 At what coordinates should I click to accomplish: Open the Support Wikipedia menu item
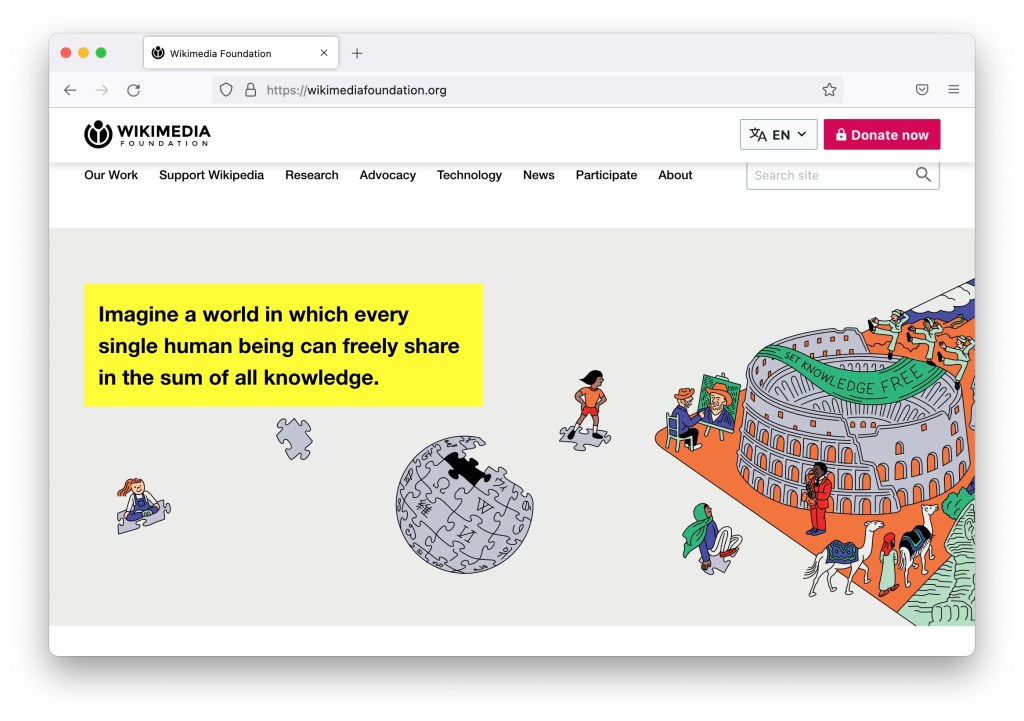(x=211, y=175)
